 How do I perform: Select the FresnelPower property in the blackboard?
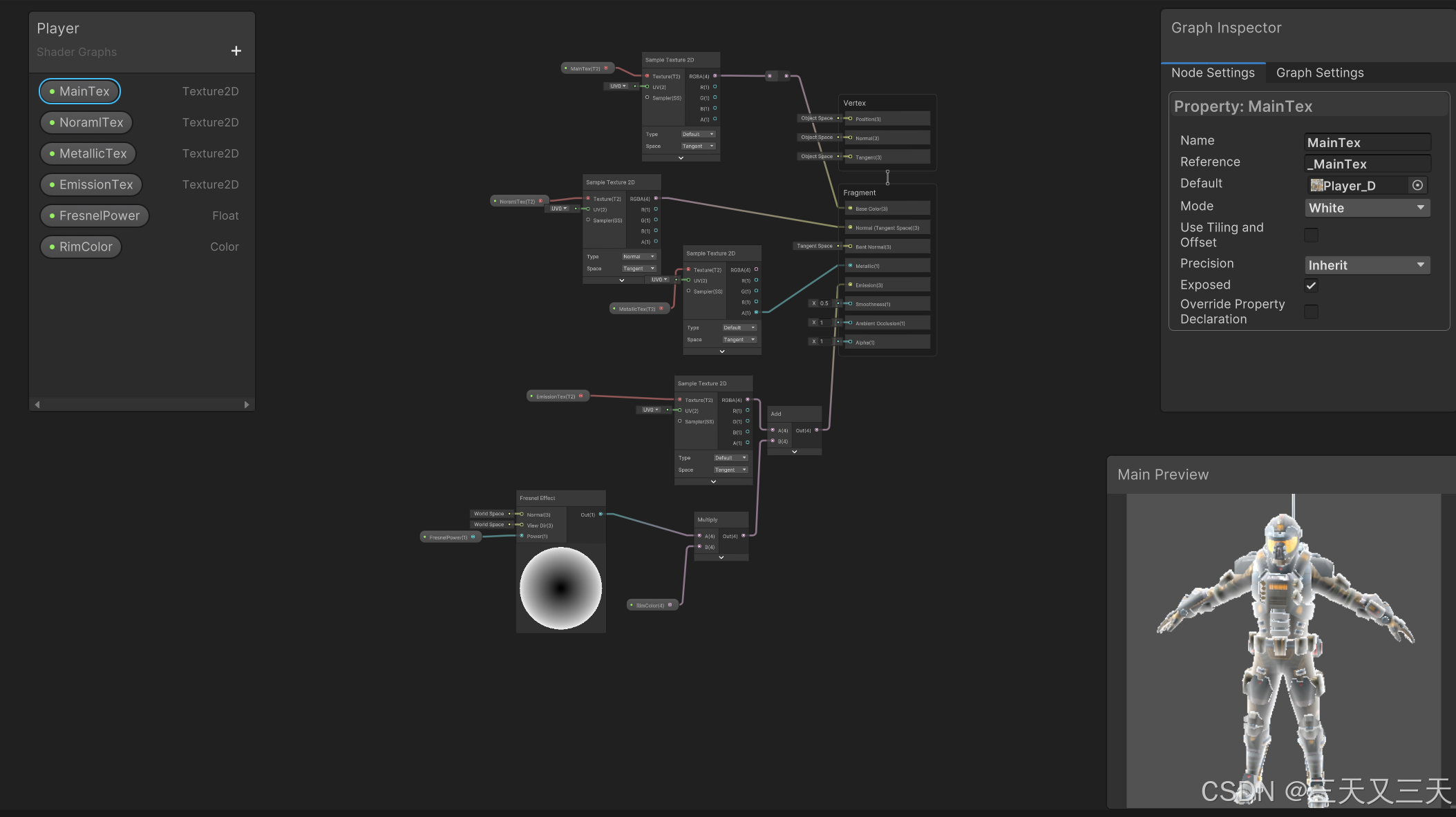[95, 215]
